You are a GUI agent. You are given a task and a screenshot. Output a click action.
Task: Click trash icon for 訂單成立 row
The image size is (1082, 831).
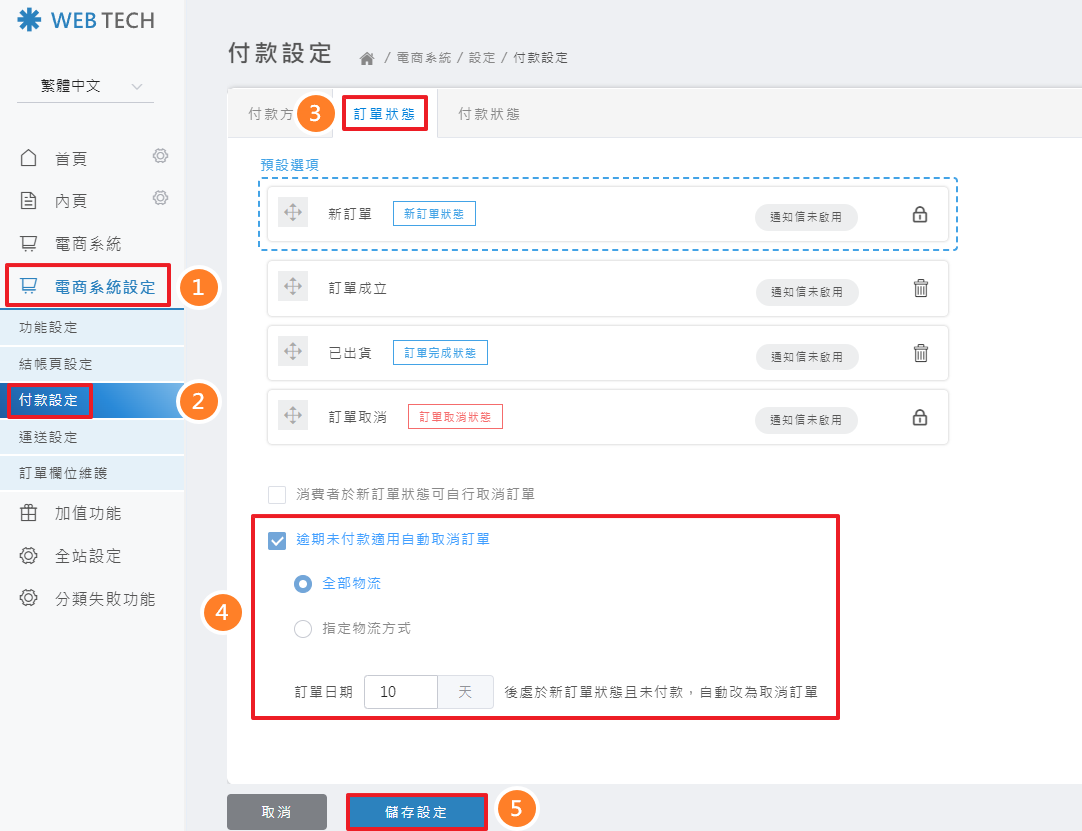[x=921, y=288]
